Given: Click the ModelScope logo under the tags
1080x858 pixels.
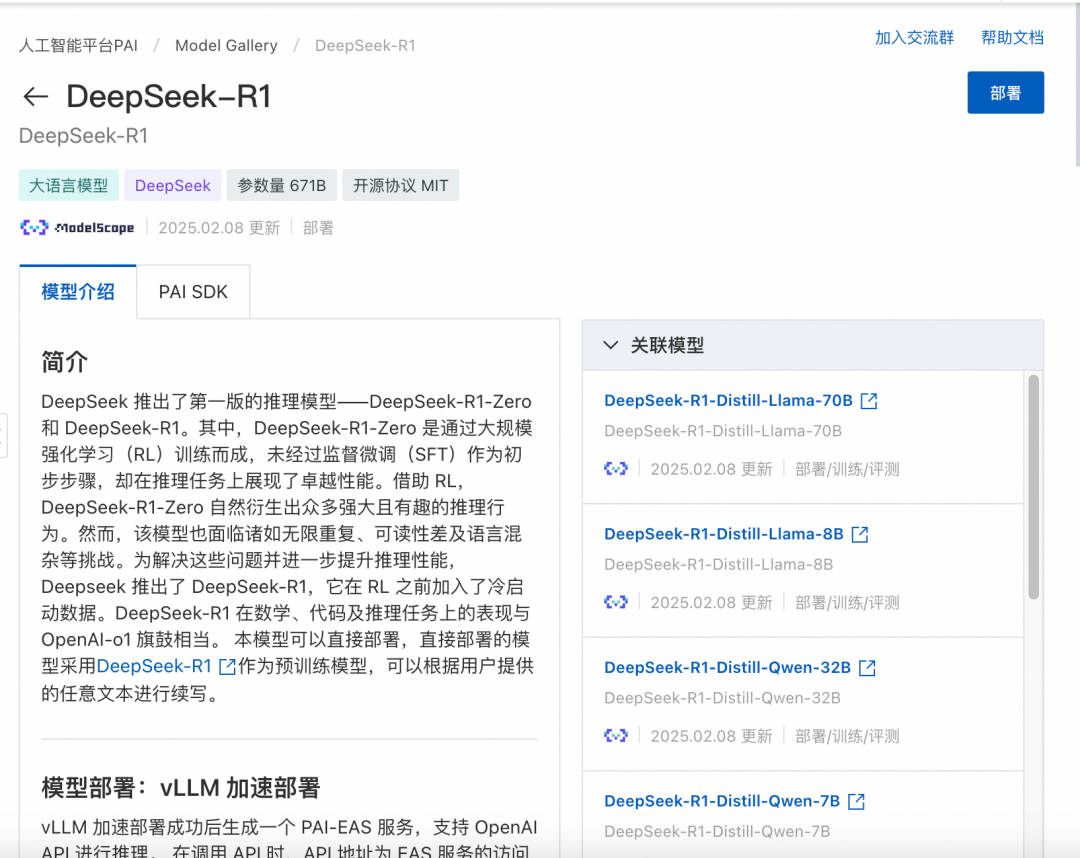Looking at the screenshot, I should 77,227.
